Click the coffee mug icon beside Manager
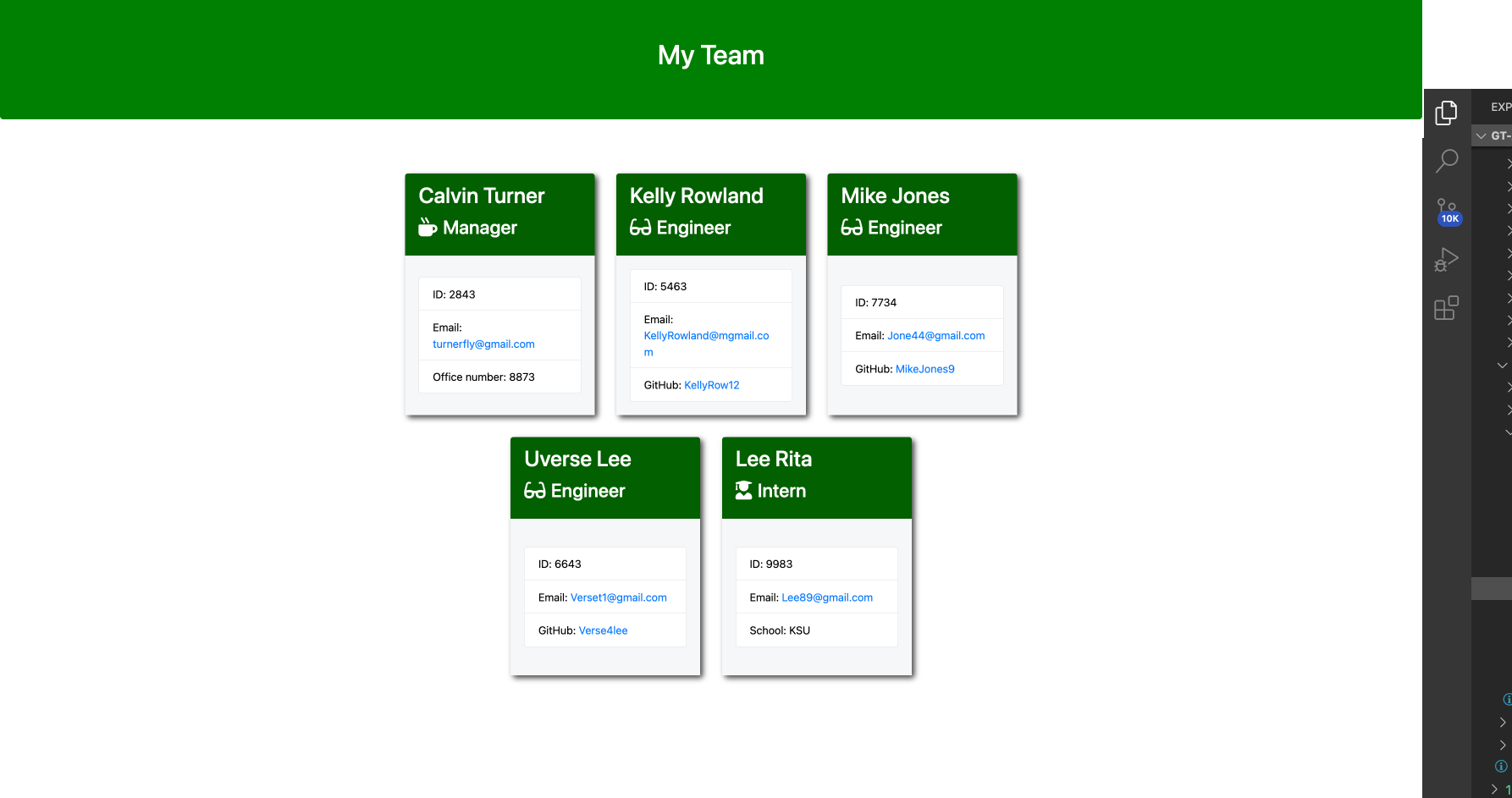 point(428,227)
